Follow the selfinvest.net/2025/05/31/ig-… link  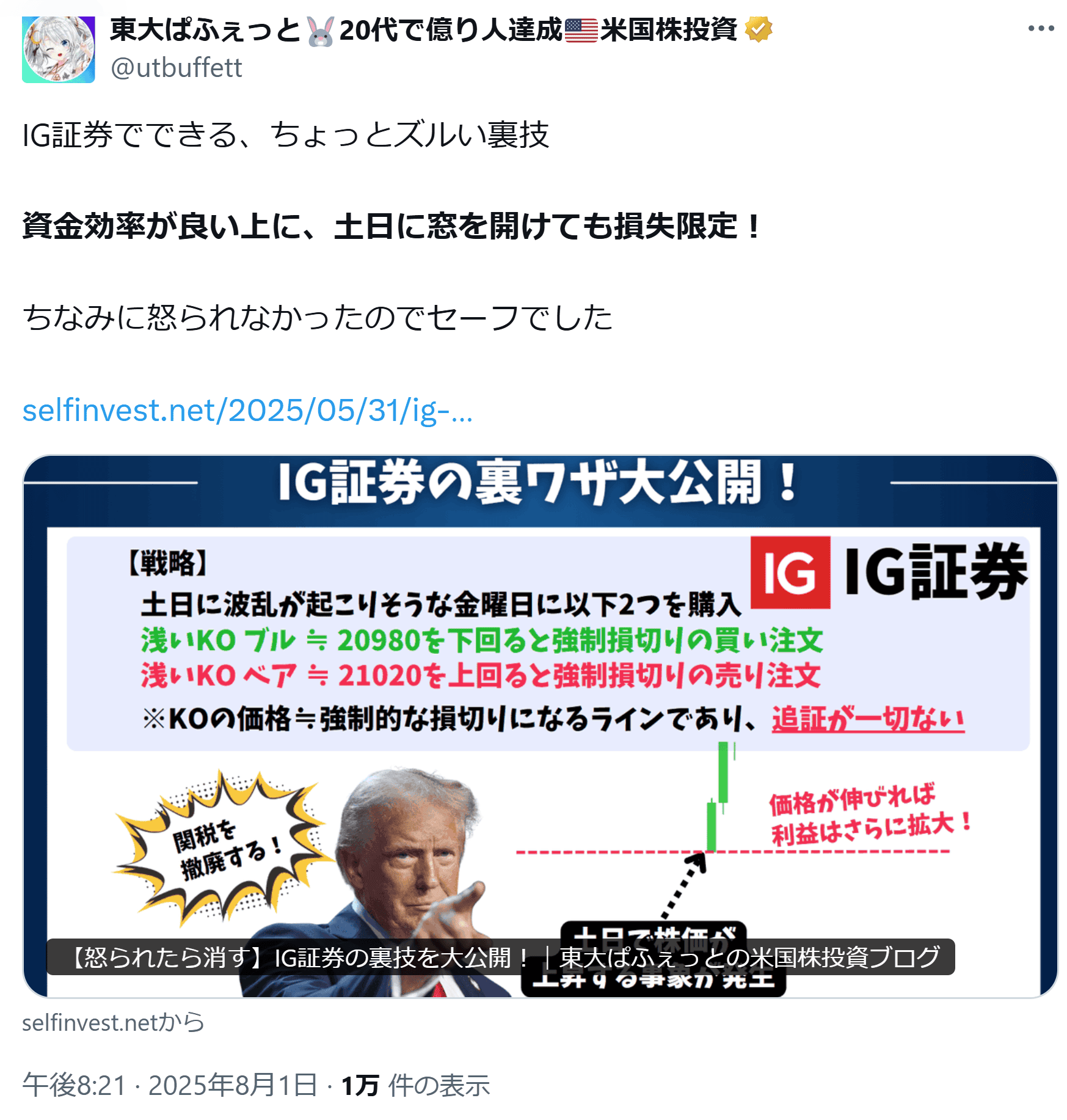tap(247, 410)
